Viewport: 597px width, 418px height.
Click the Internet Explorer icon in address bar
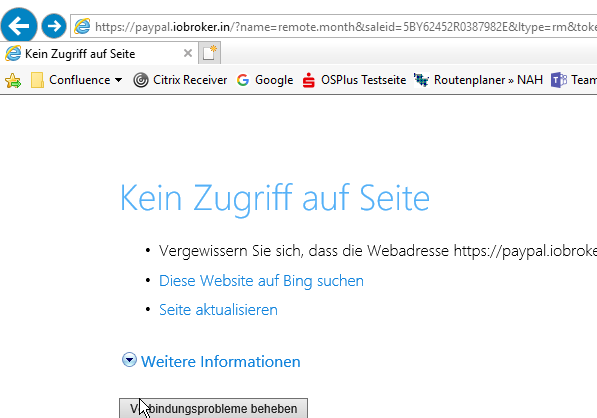coord(82,26)
